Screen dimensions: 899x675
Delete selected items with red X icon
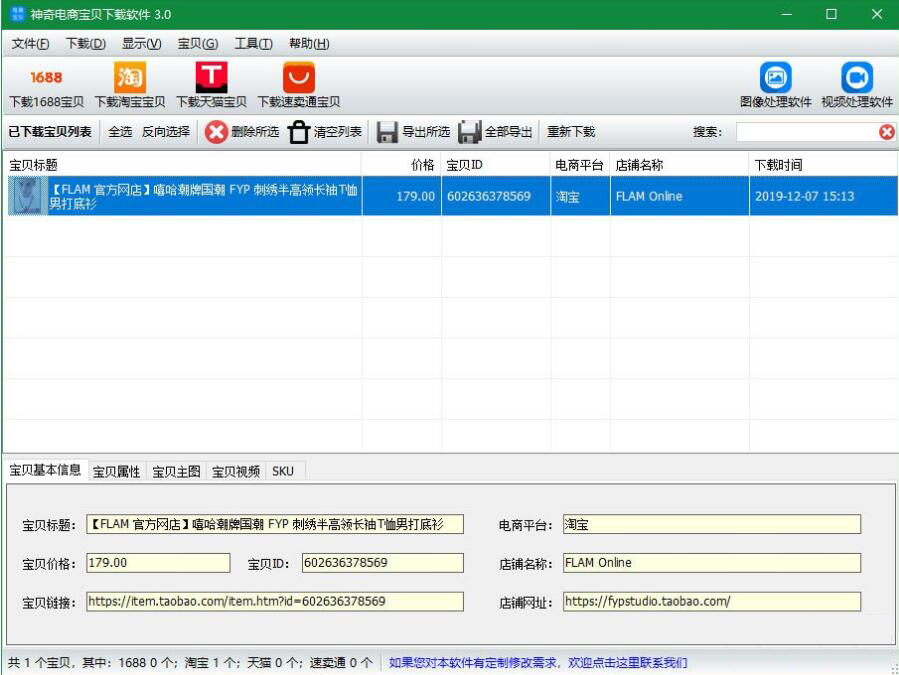(216, 132)
